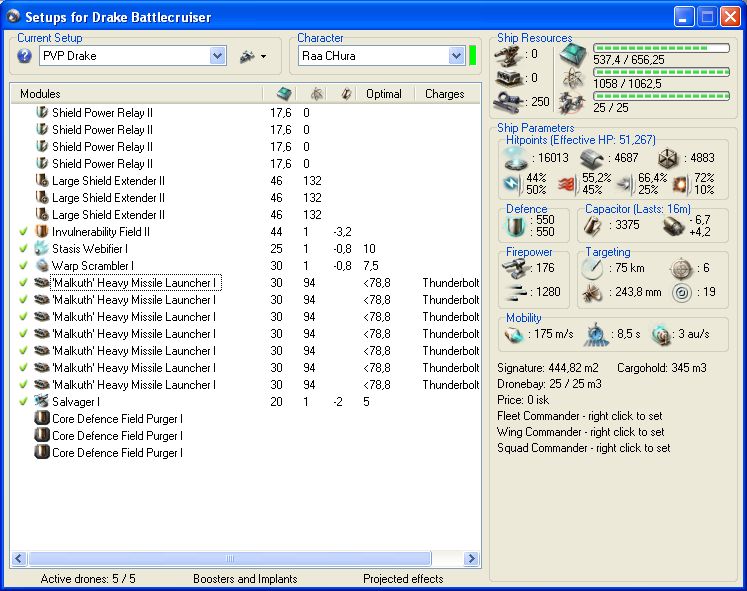Toggle the Salvager I active checkmark
The width and height of the screenshot is (747, 591).
tap(23, 401)
